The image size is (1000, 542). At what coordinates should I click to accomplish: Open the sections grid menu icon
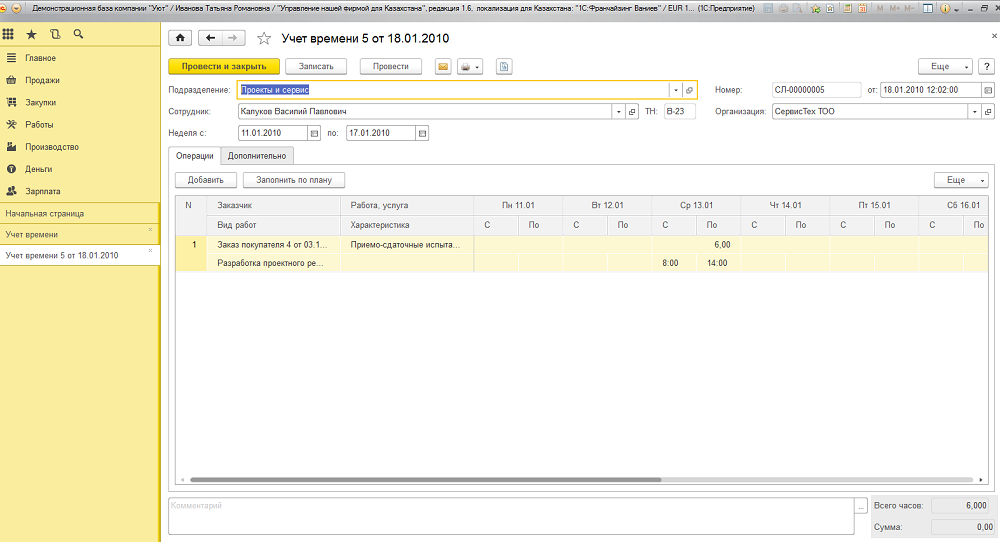coord(8,34)
